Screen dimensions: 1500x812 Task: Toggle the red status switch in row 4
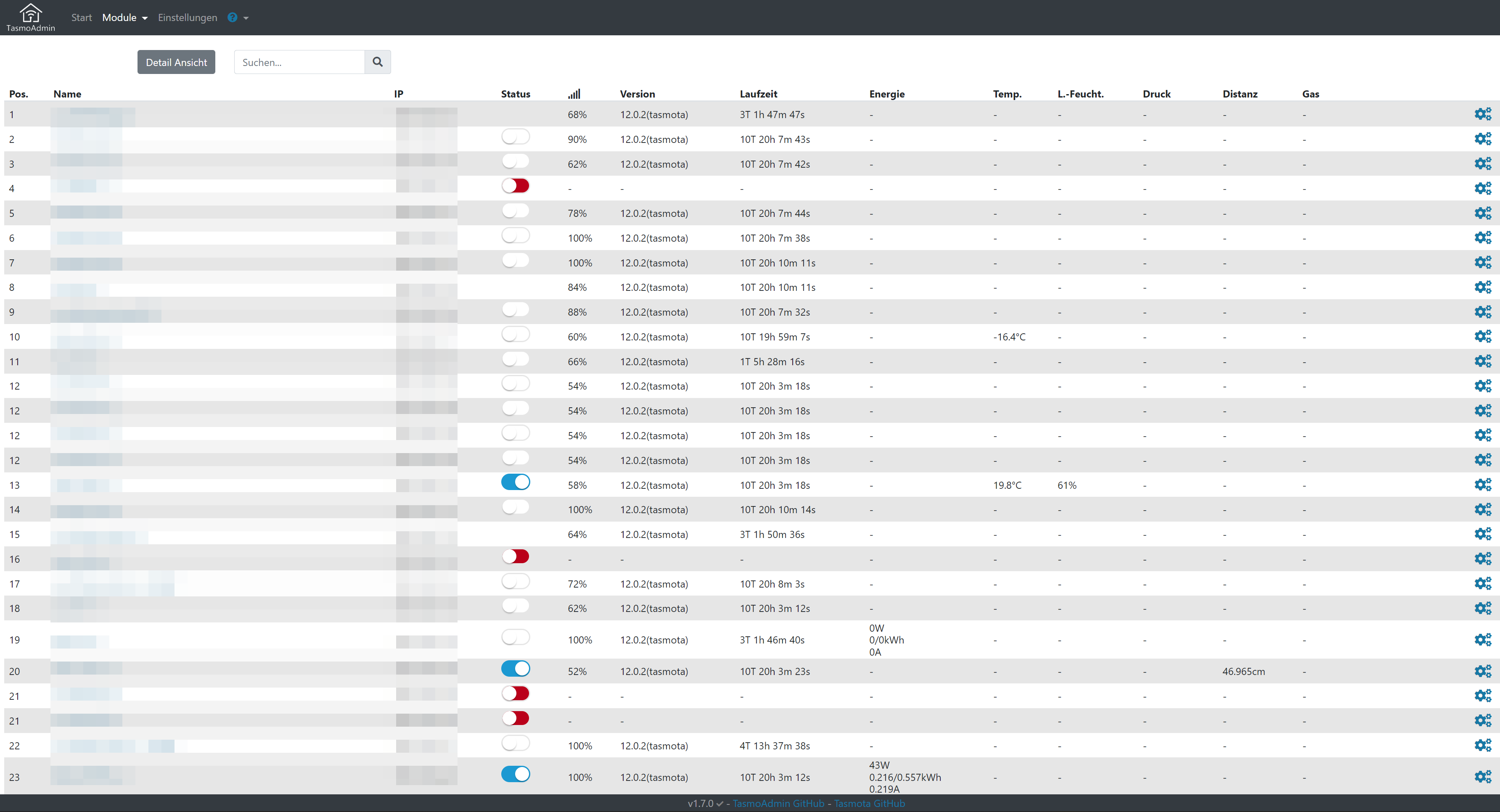[515, 186]
